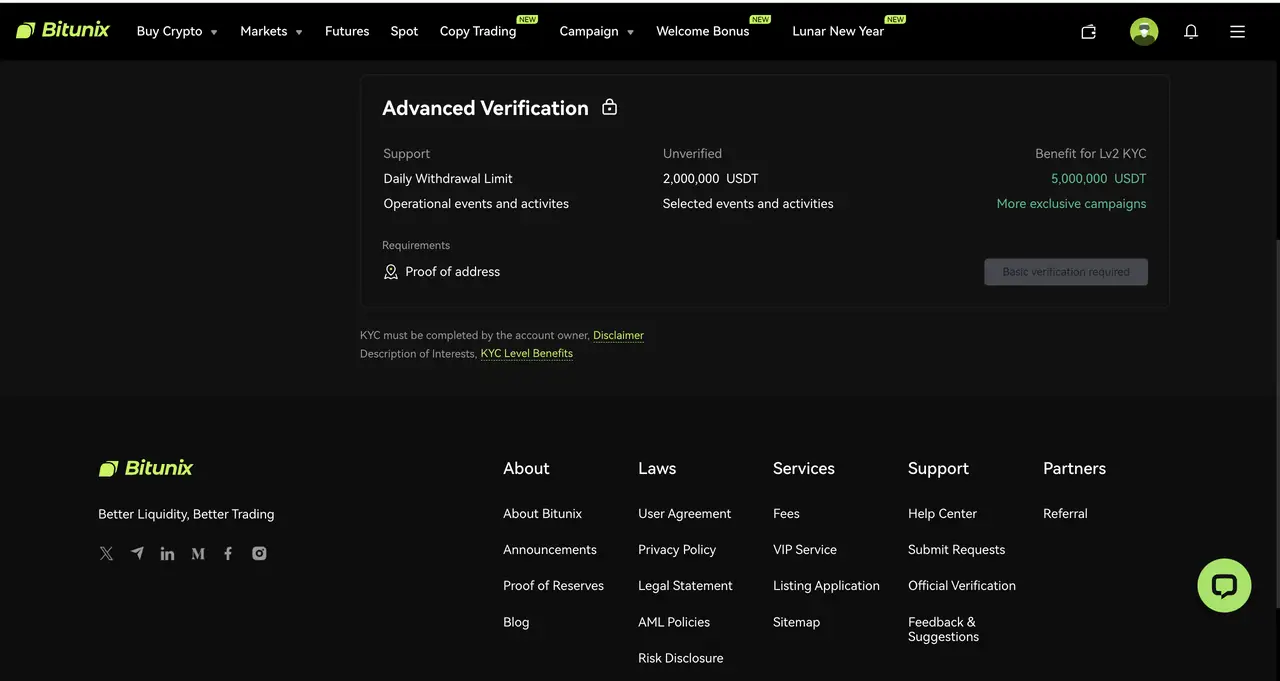
Task: Open the notification bell
Action: point(1191,31)
